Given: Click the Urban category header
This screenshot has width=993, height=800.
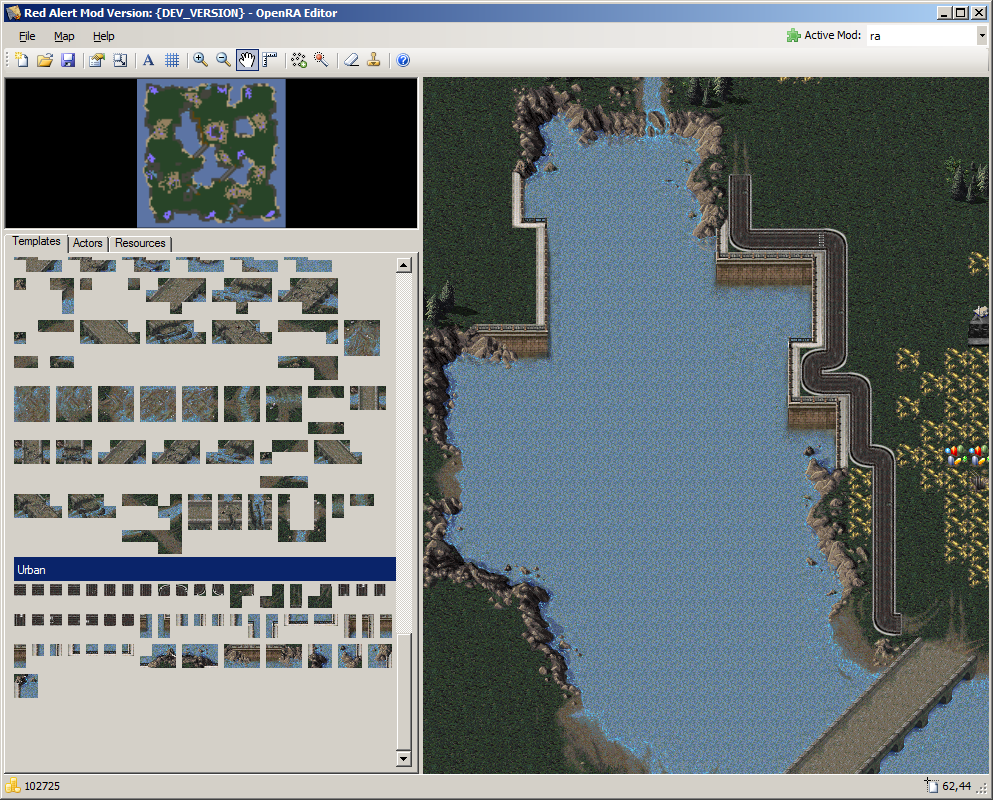Looking at the screenshot, I should [x=205, y=569].
